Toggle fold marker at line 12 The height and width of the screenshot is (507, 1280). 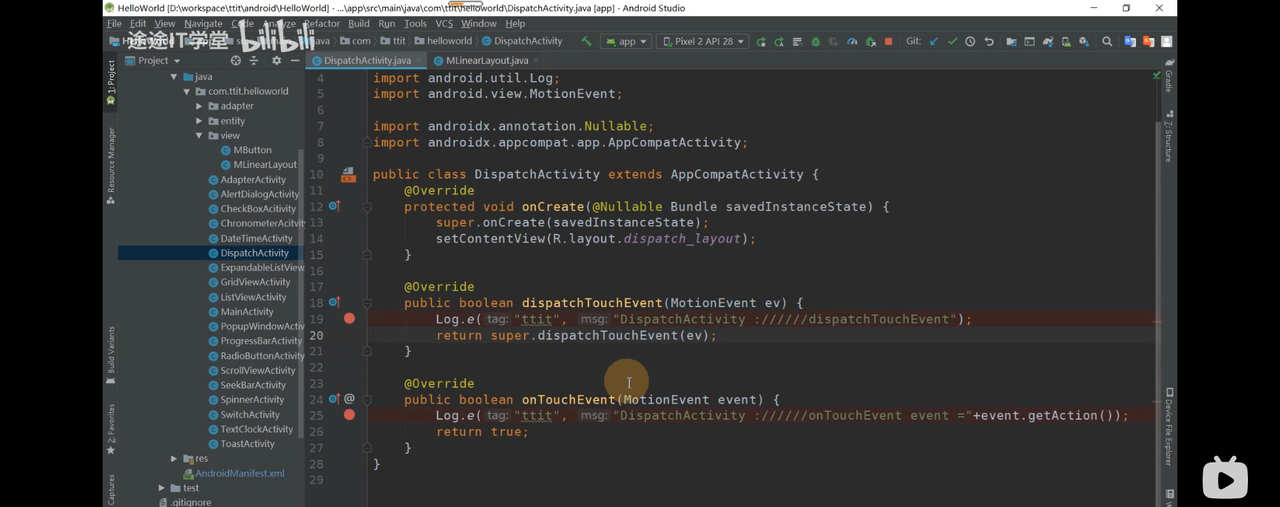click(367, 207)
